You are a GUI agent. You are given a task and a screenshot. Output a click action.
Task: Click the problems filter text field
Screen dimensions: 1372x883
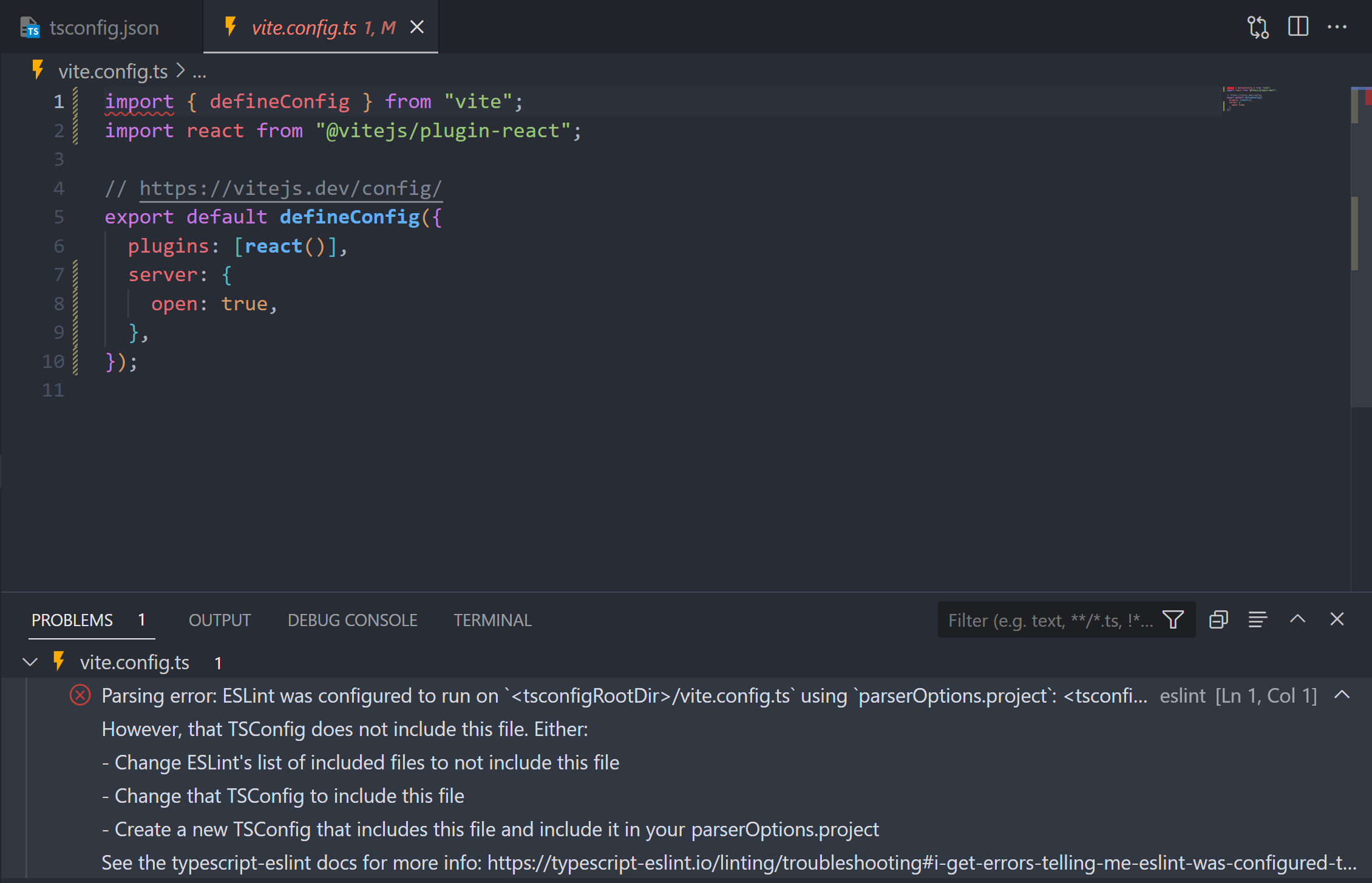click(1050, 620)
